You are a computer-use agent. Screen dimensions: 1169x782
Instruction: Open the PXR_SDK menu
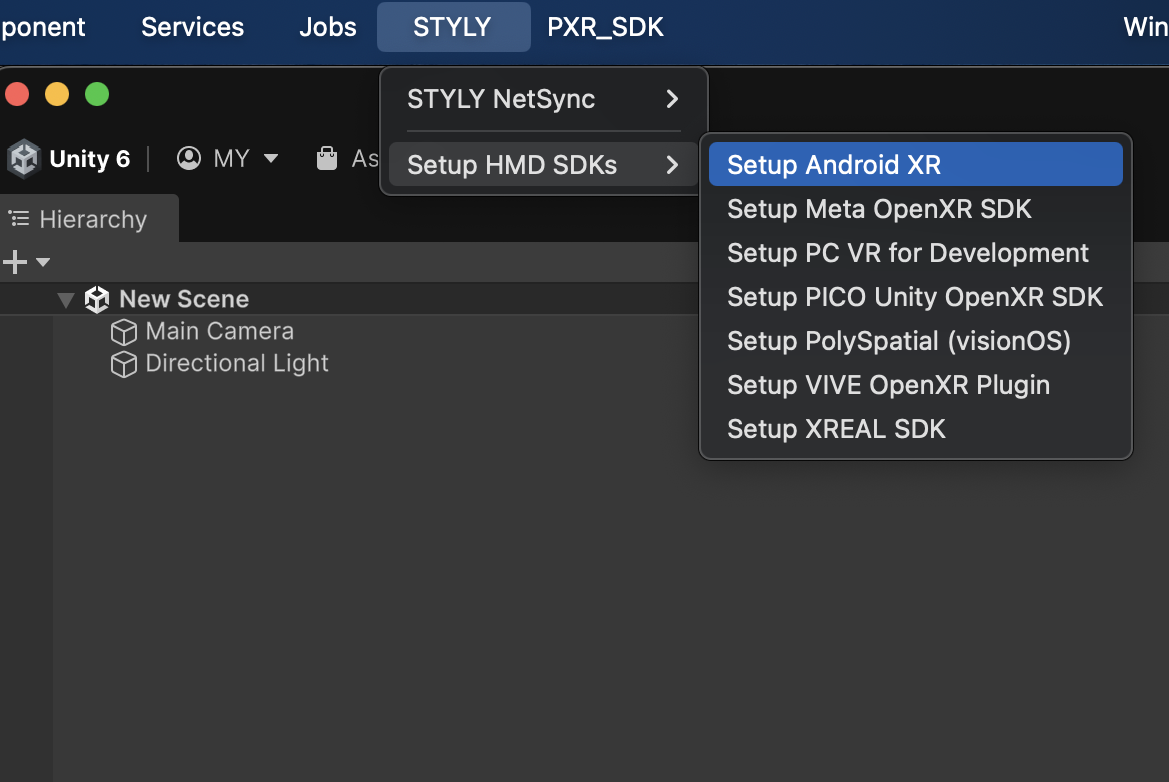tap(605, 27)
